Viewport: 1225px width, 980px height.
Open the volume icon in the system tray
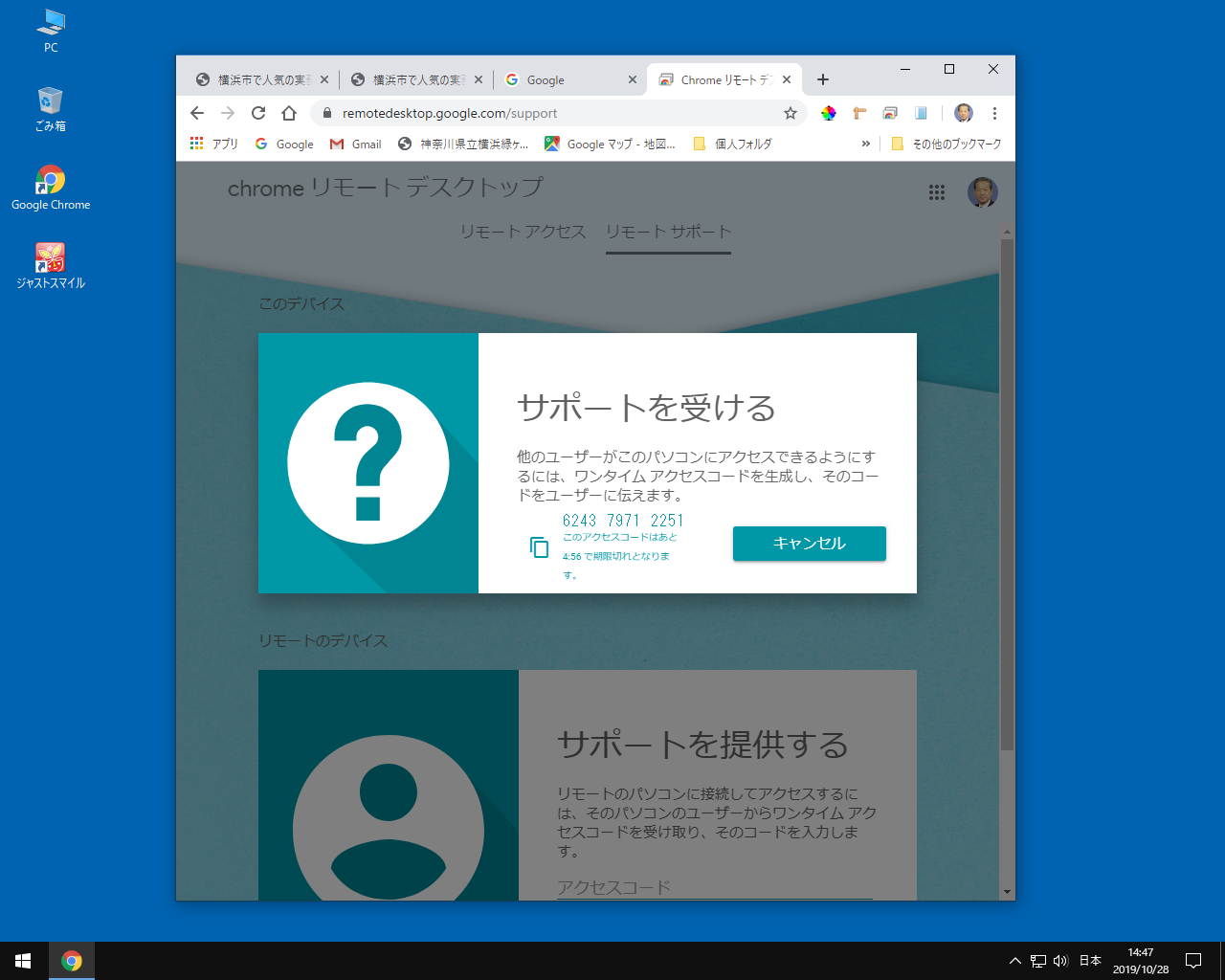1060,961
